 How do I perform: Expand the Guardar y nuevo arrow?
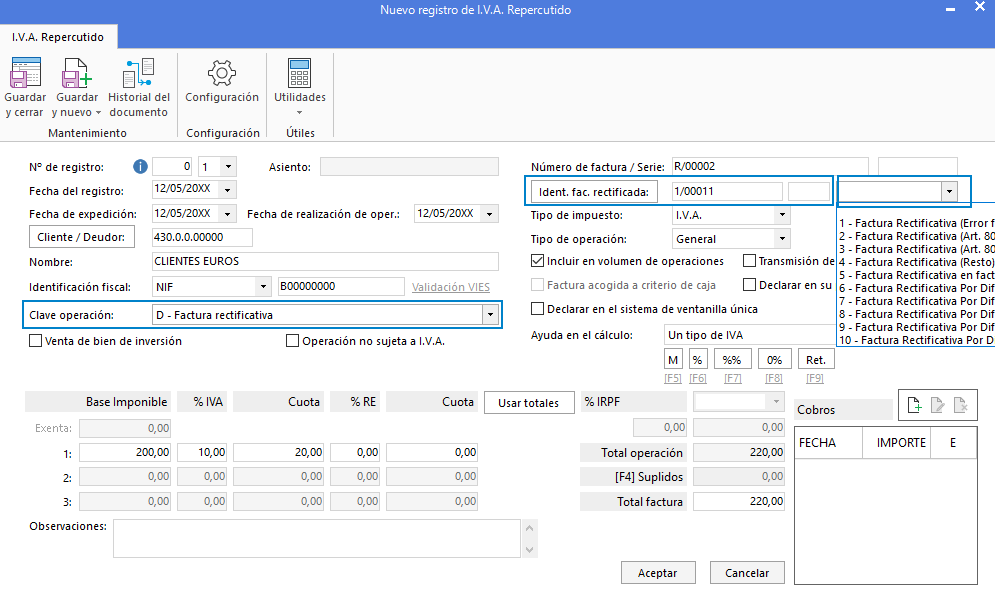click(x=98, y=113)
